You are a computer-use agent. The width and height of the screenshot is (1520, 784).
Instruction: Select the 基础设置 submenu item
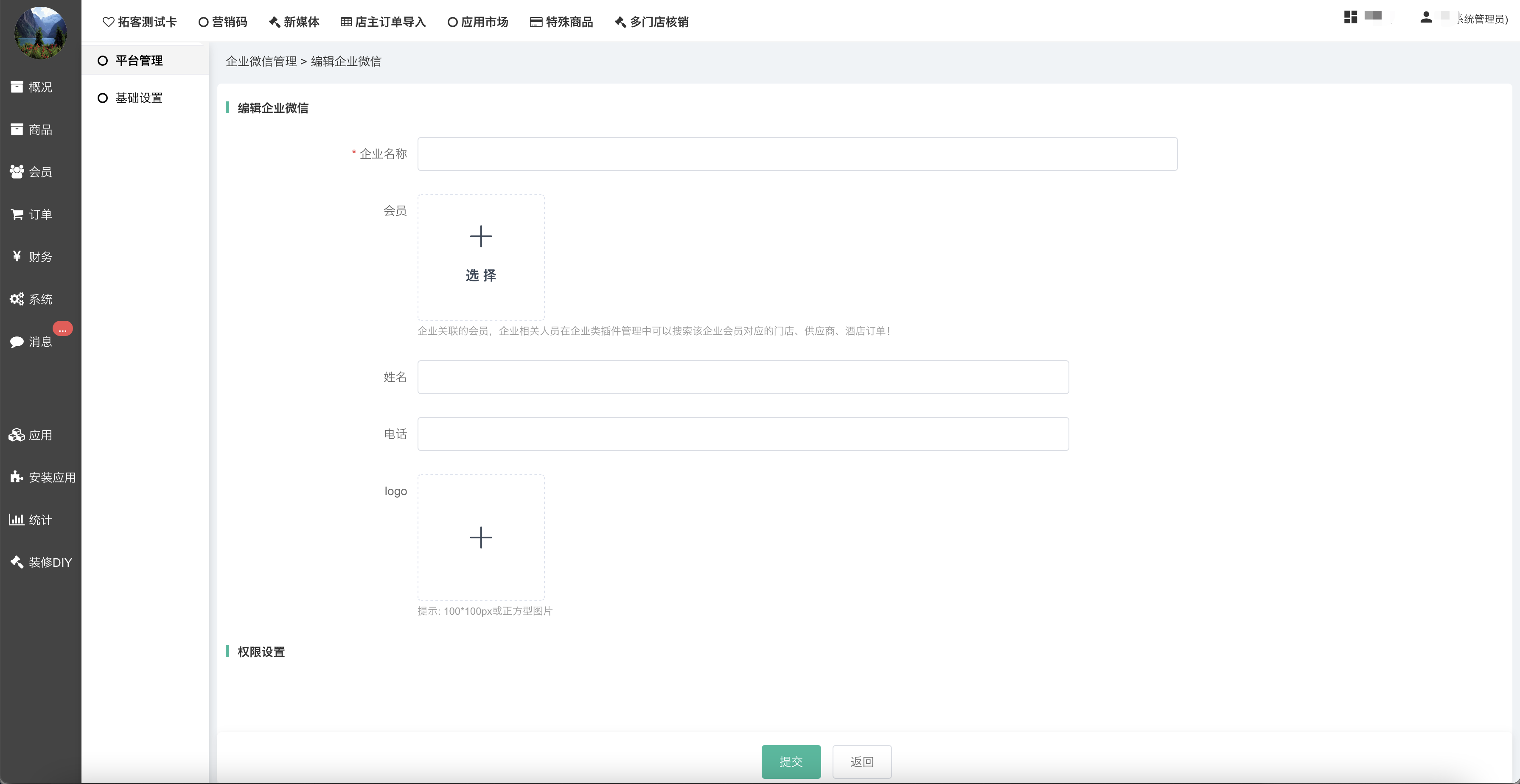(139, 98)
